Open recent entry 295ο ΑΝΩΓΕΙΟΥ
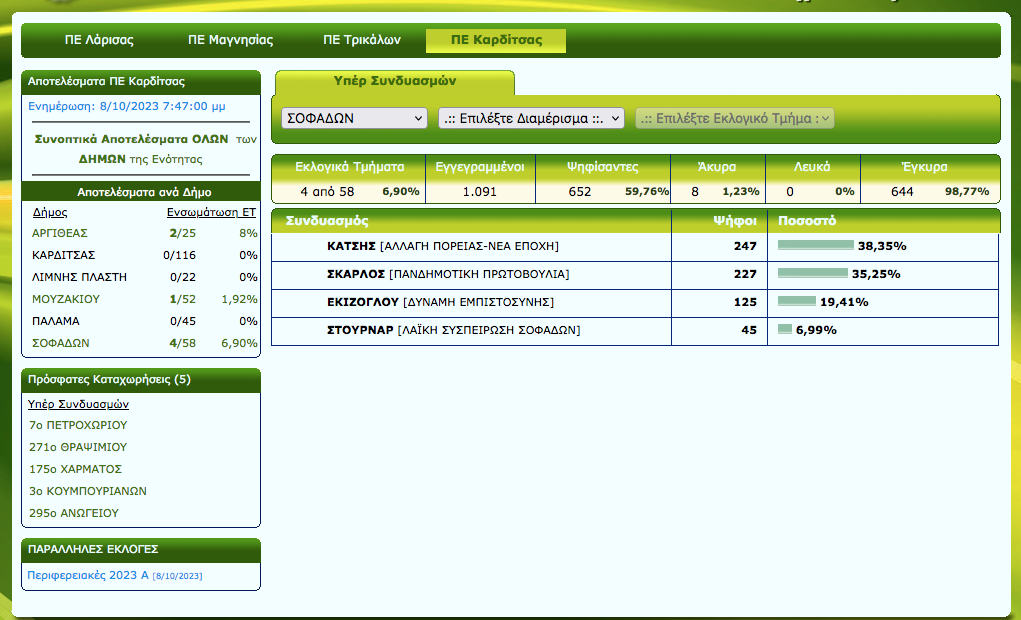This screenshot has height=620, width=1021. (x=74, y=513)
